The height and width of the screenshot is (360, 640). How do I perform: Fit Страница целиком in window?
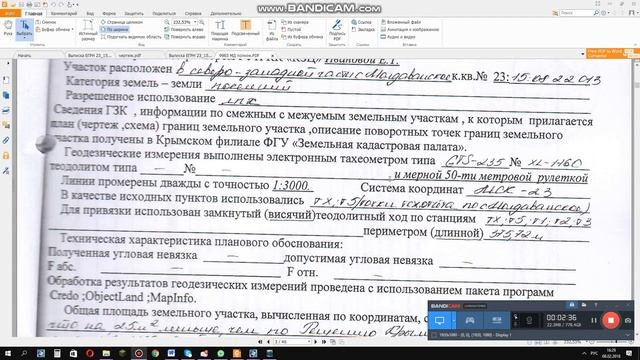[122, 22]
